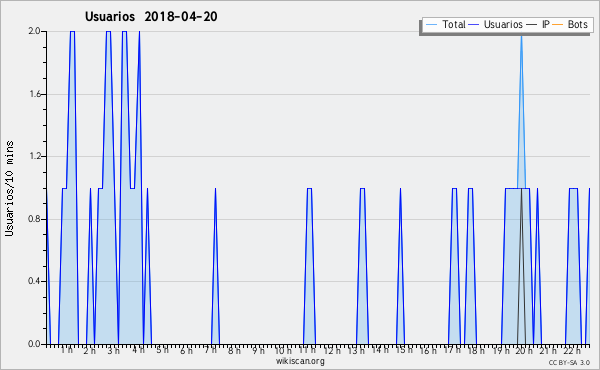The width and height of the screenshot is (600, 370).
Task: Click the chart title Usuarios 2018-04-20
Action: [151, 16]
